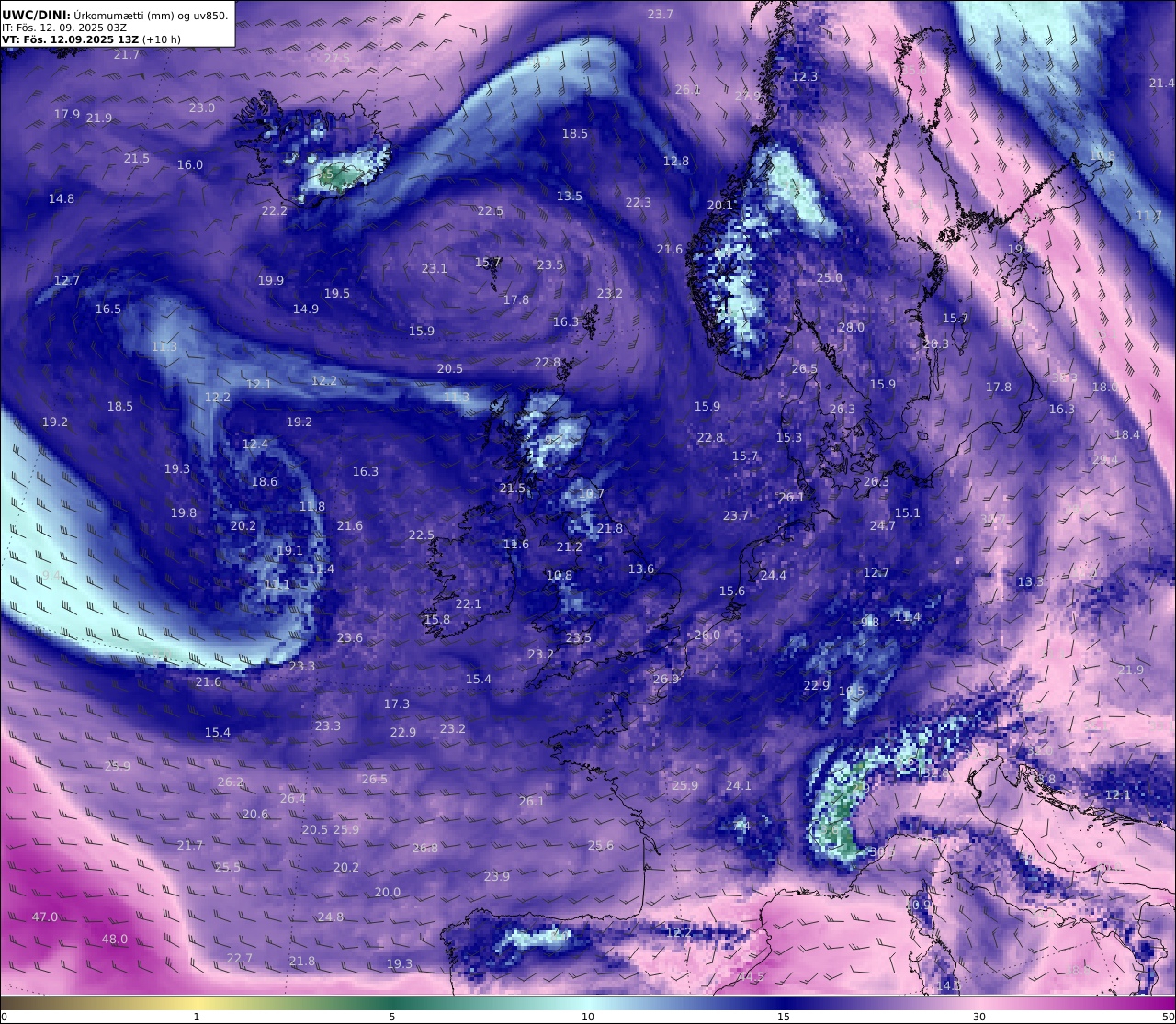Screen dimensions: 1176x1024
Task: Click the 15.1 map value
Action: coord(908,513)
